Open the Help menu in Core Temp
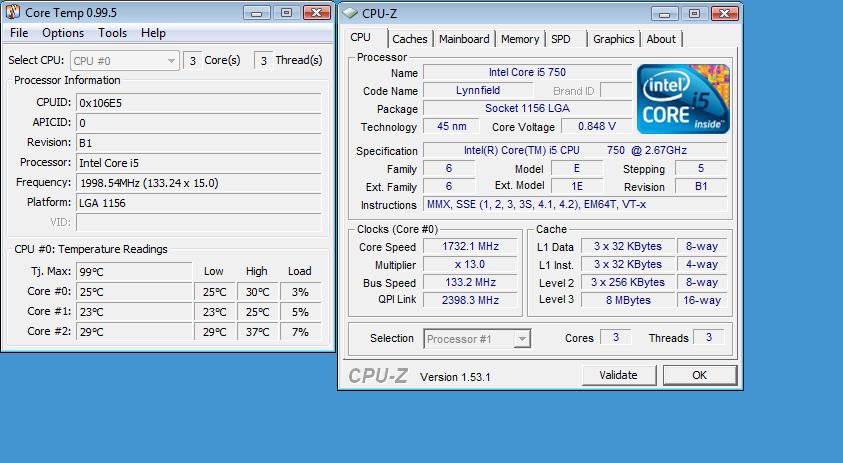Screen dimensions: 843x463 [x=153, y=33]
